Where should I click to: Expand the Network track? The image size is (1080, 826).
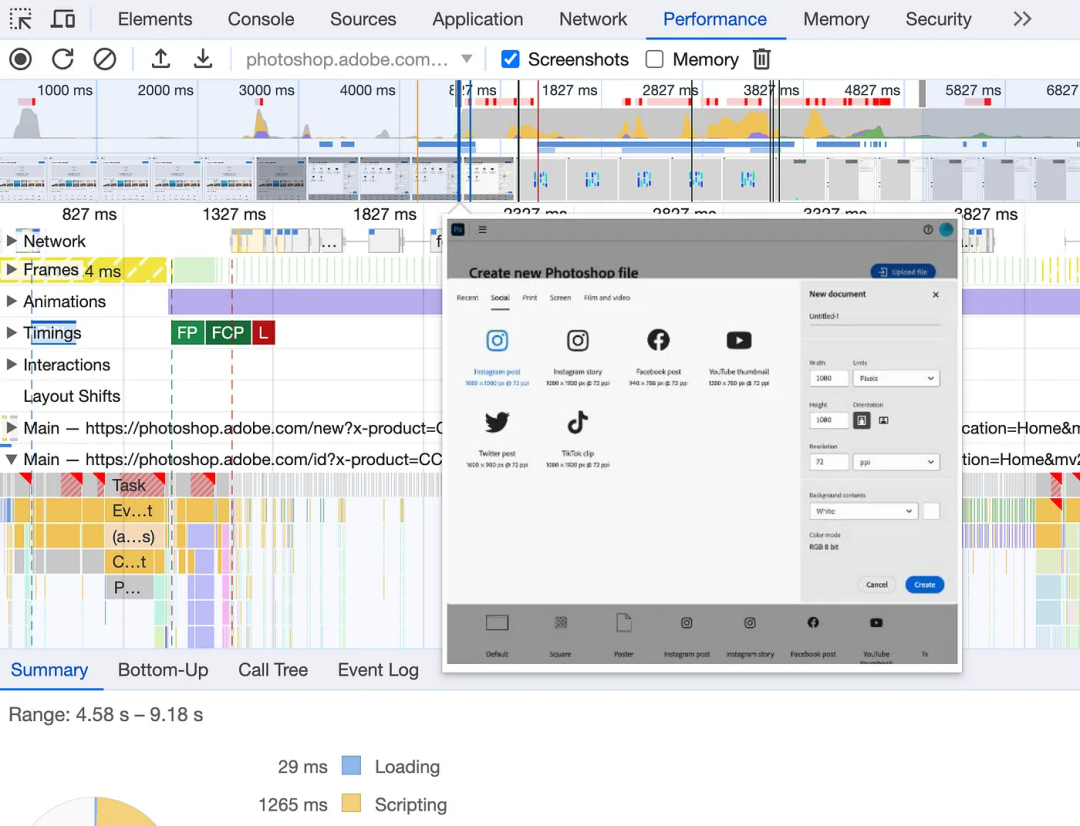[x=11, y=240]
